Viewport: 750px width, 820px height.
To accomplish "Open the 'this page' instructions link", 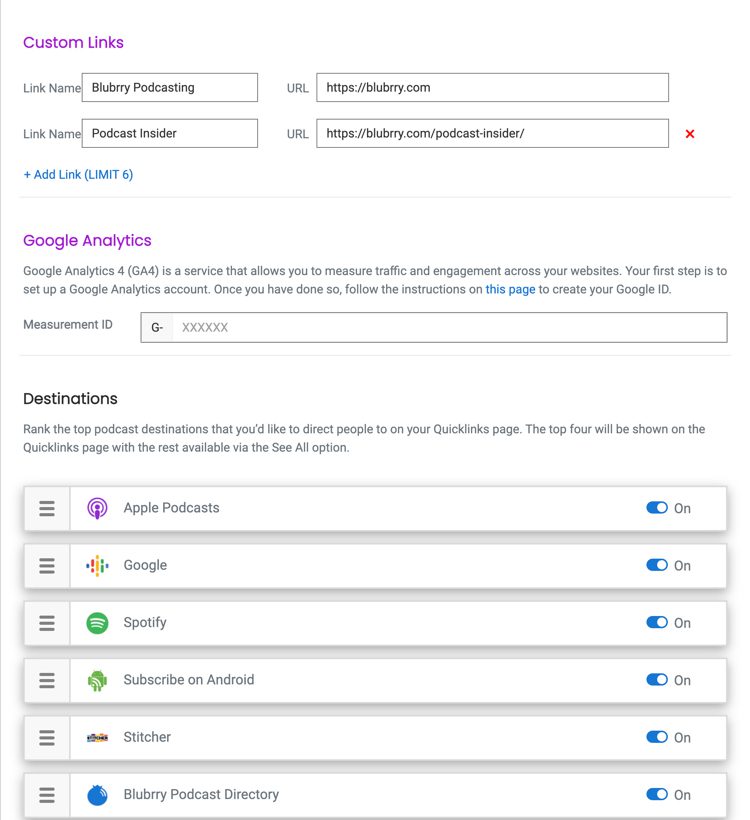I will click(x=510, y=289).
